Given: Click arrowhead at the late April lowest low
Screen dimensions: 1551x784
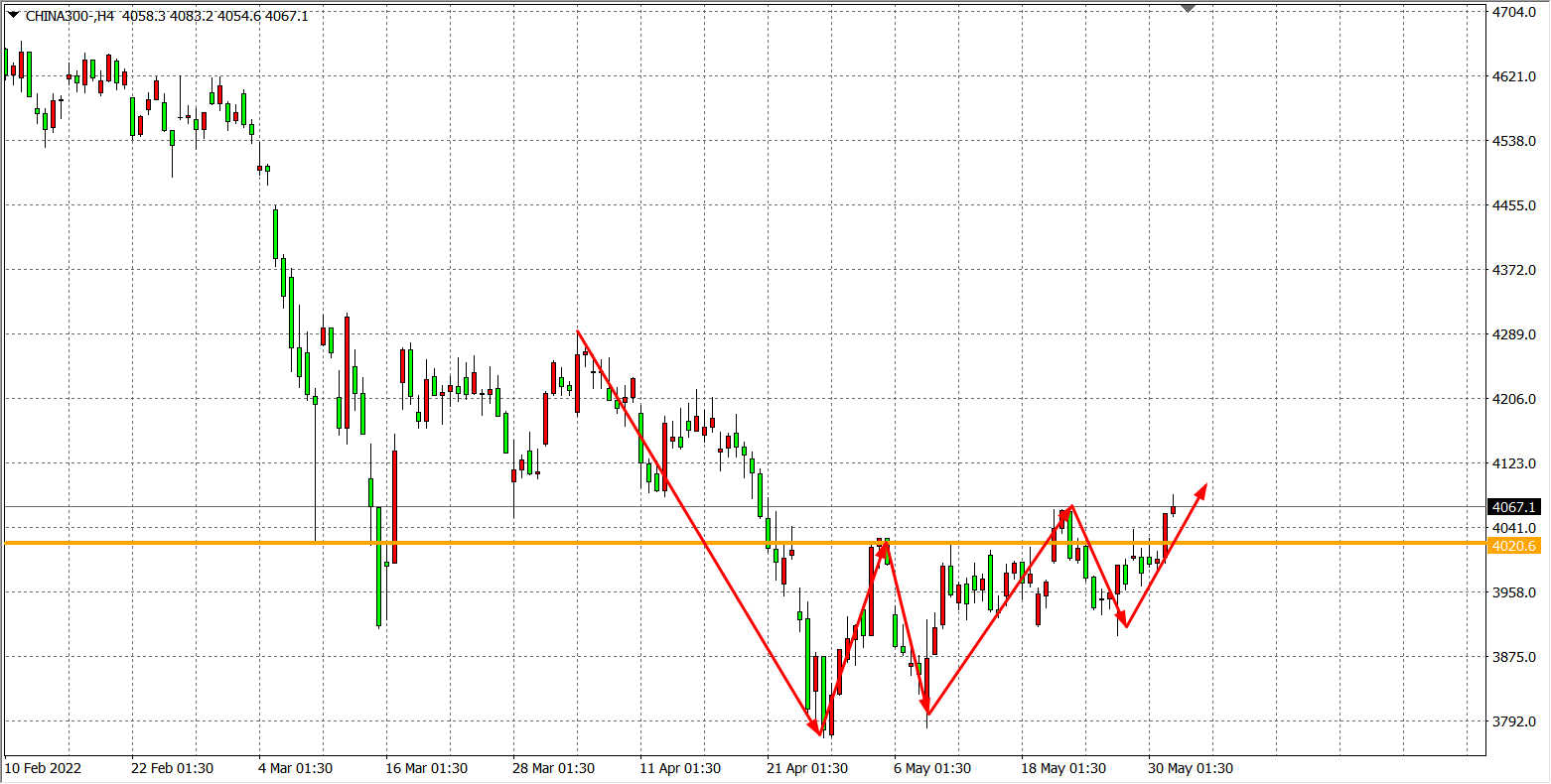Looking at the screenshot, I should pyautogui.click(x=817, y=731).
